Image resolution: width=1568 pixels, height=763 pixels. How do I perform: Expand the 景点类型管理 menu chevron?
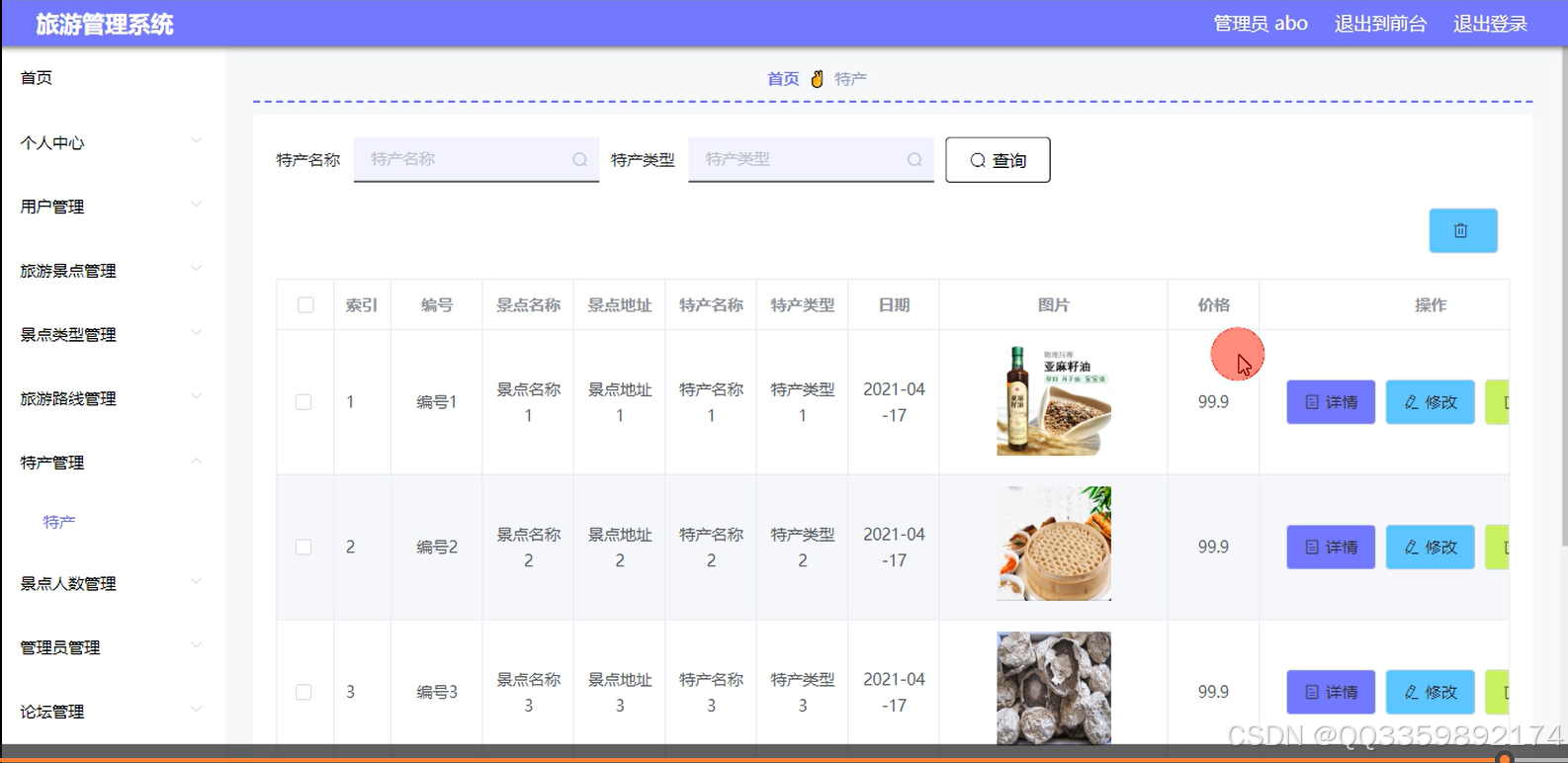(x=196, y=332)
